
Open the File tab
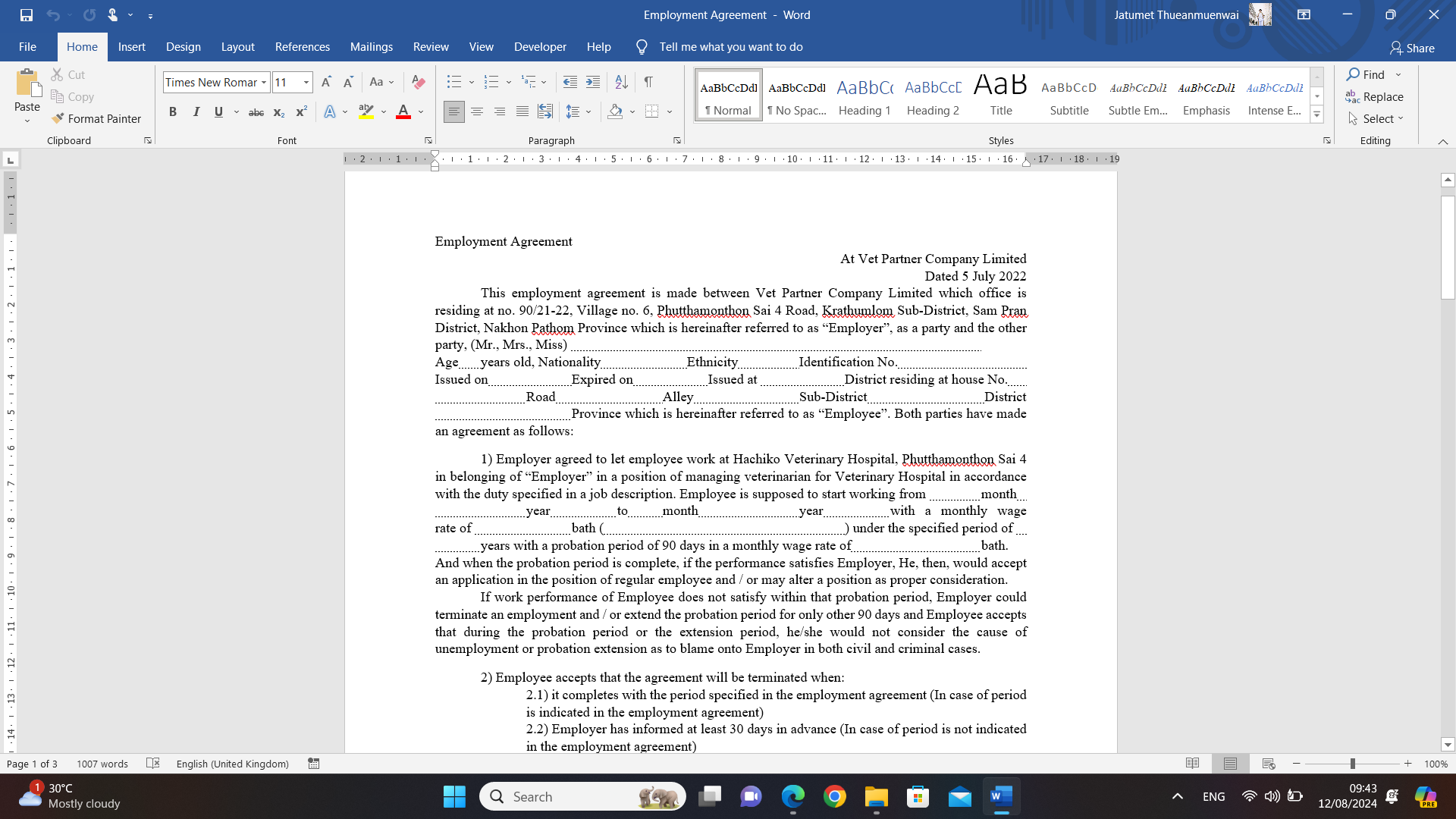(27, 47)
